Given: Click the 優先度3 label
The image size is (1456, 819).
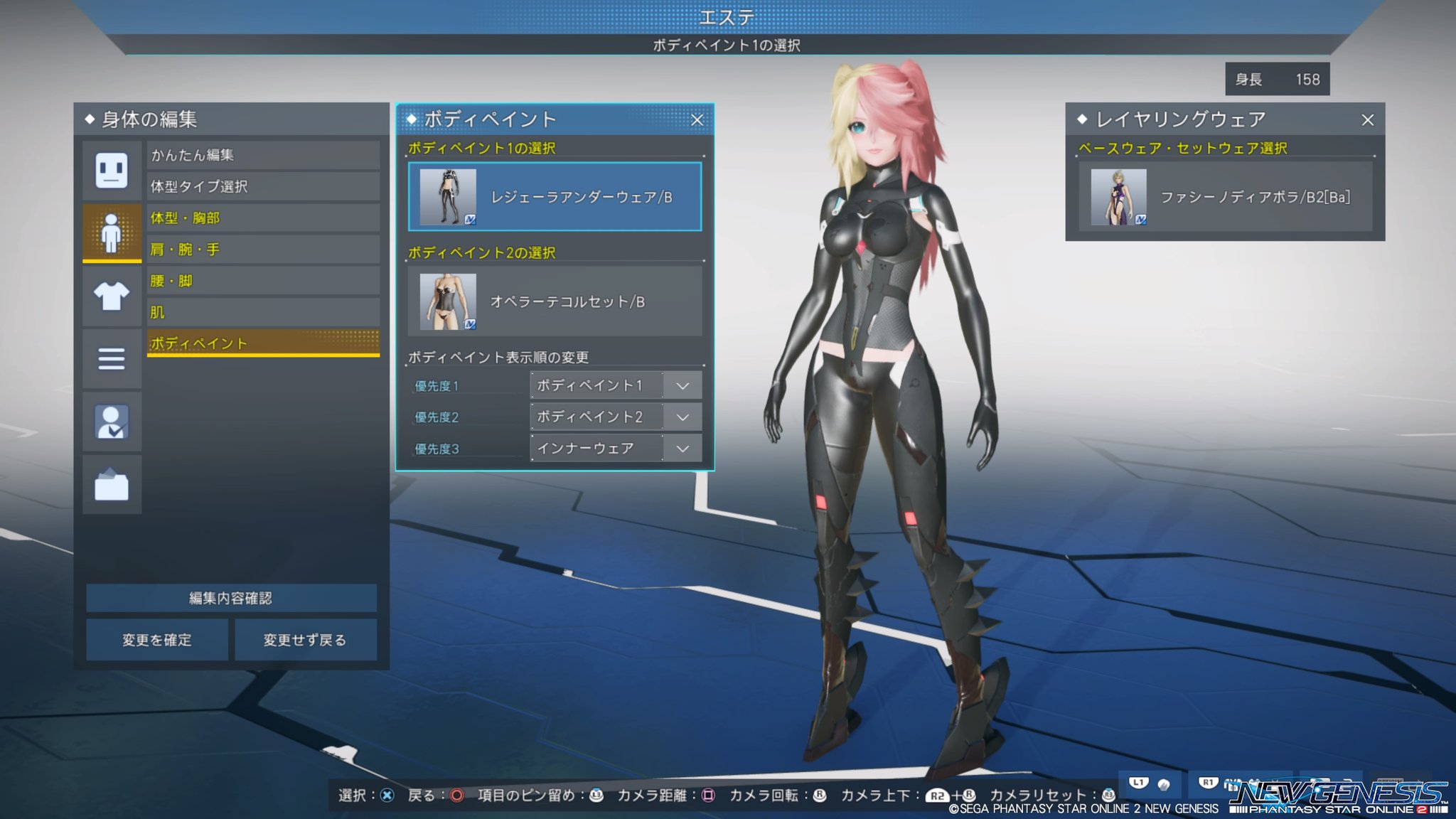Looking at the screenshot, I should click(437, 449).
